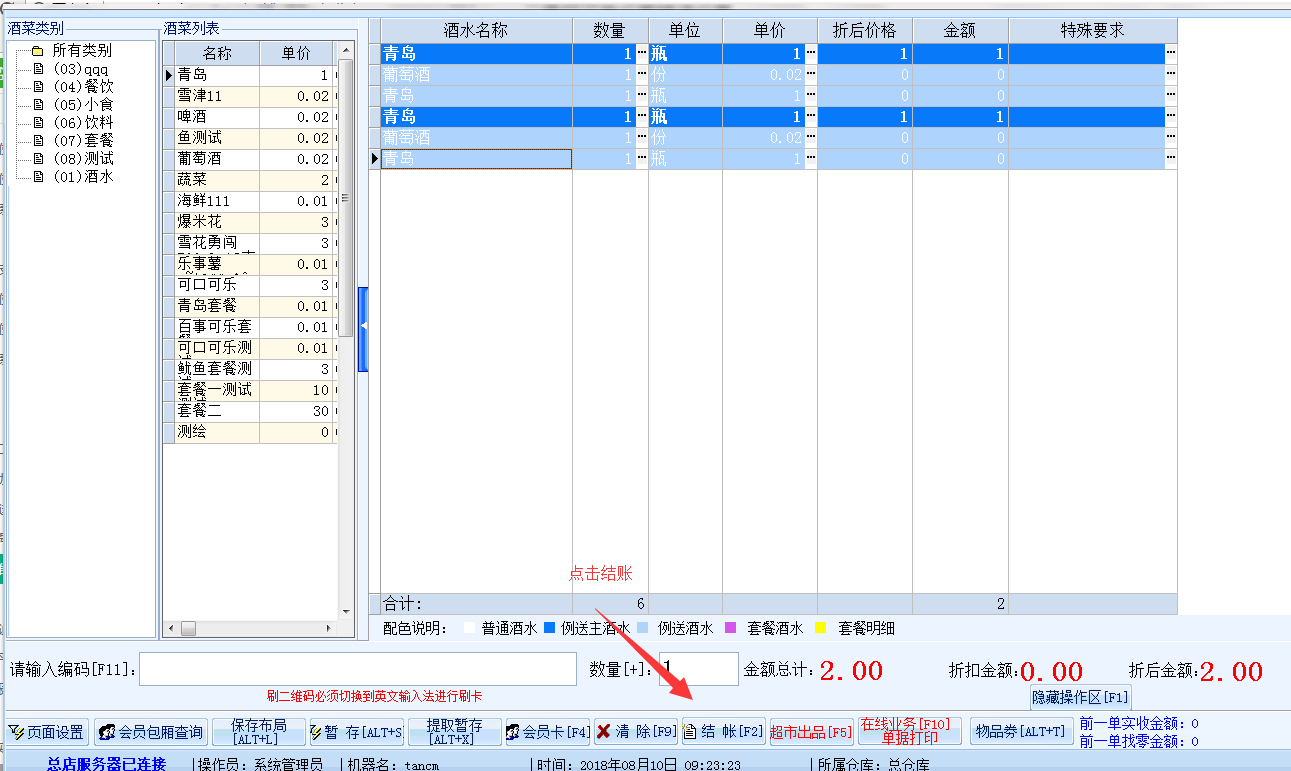This screenshot has height=771, width=1291.
Task: Select 雪花勇闯 in the dish list
Action: tap(217, 243)
